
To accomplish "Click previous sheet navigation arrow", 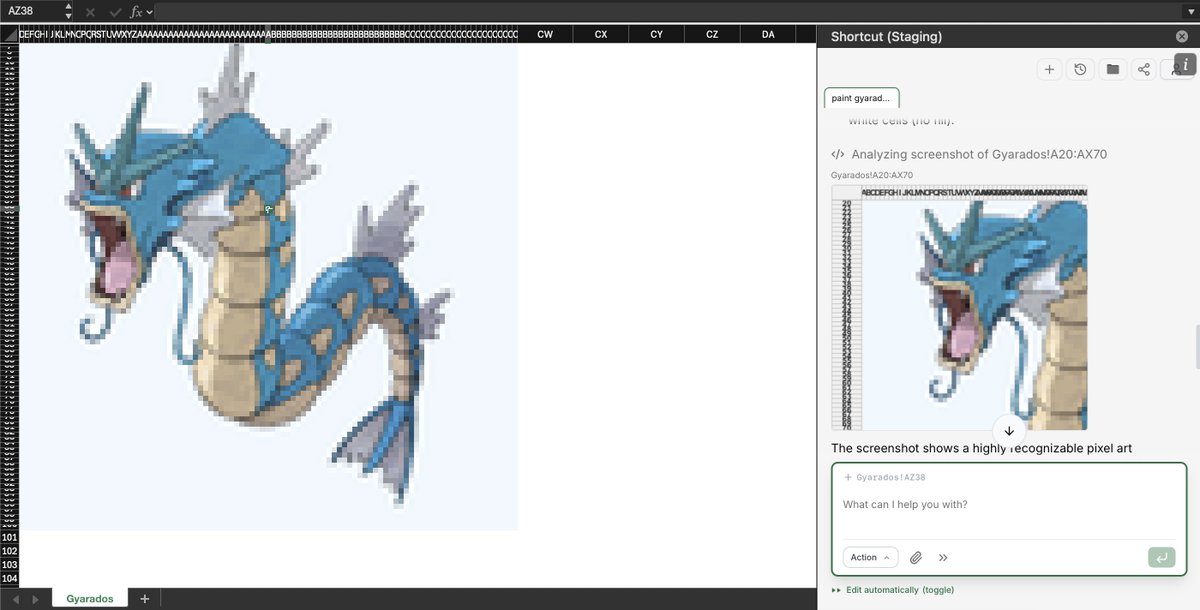I will tap(15, 599).
